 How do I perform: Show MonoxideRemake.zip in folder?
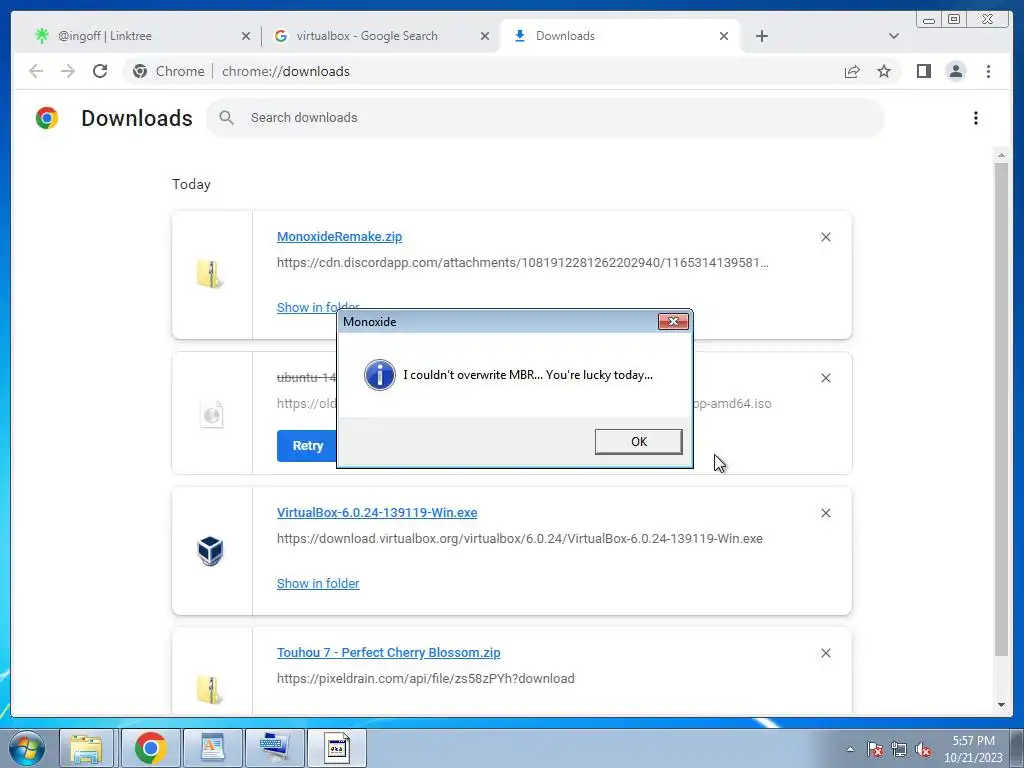[317, 307]
